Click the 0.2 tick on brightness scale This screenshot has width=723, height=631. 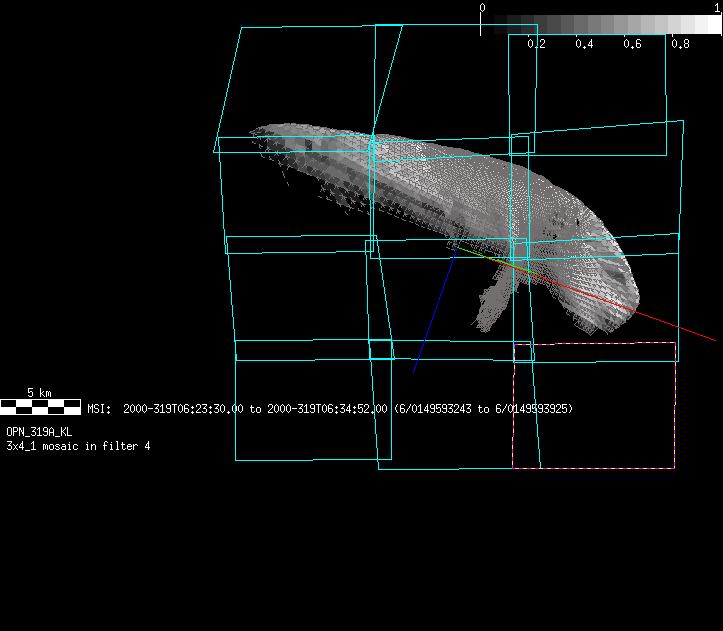point(536,44)
